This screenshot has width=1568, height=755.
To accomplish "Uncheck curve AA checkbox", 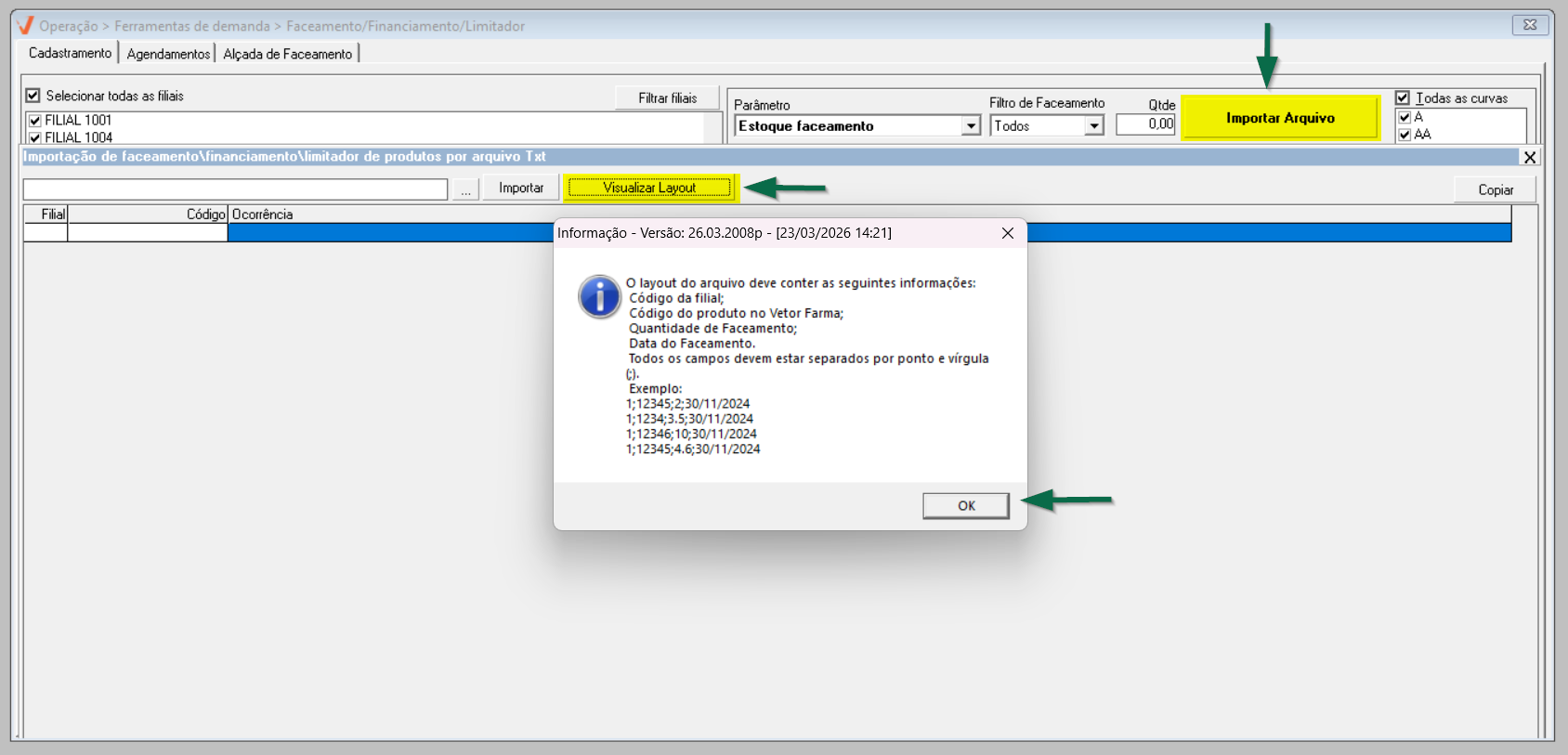I will click(x=1405, y=135).
